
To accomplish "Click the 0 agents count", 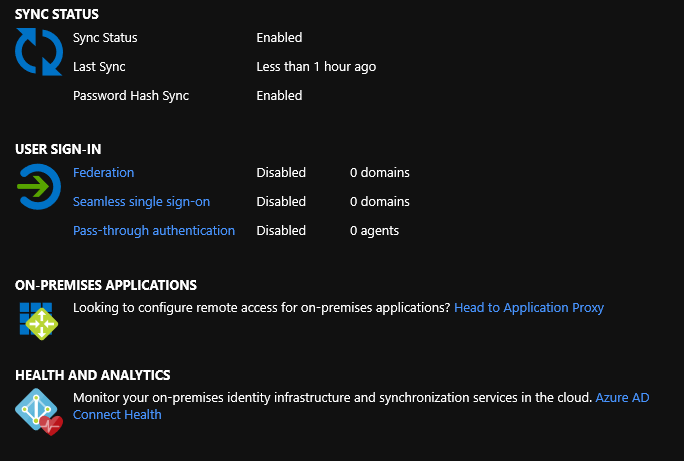I will pyautogui.click(x=374, y=231).
